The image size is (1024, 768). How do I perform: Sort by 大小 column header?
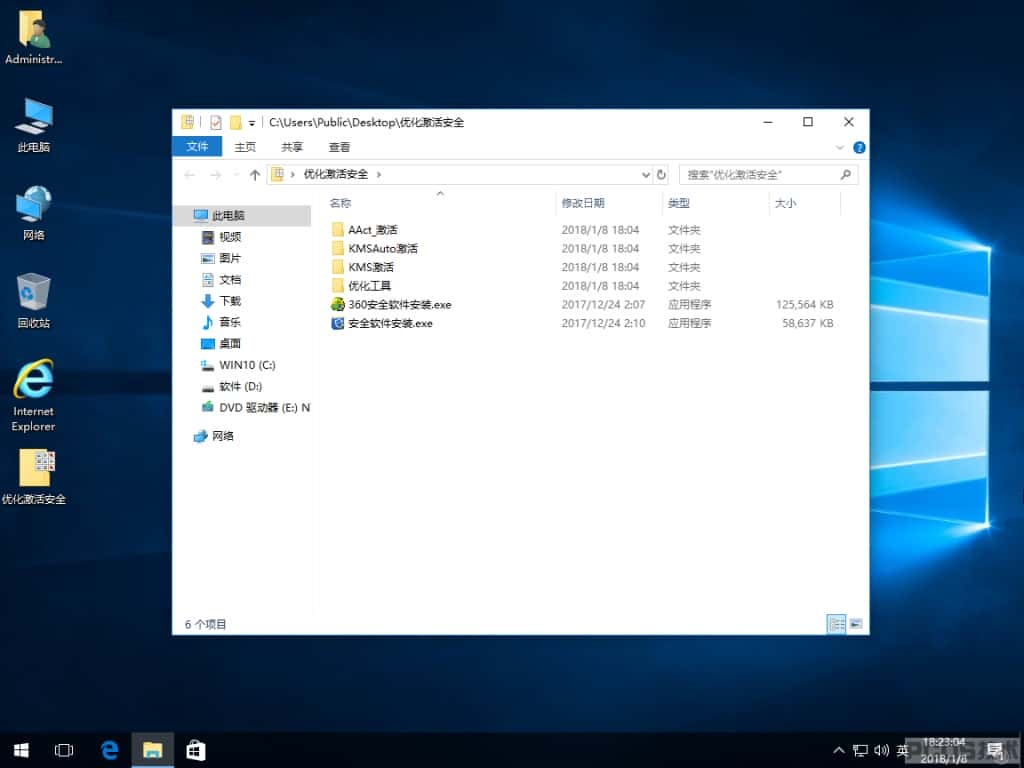click(x=805, y=203)
